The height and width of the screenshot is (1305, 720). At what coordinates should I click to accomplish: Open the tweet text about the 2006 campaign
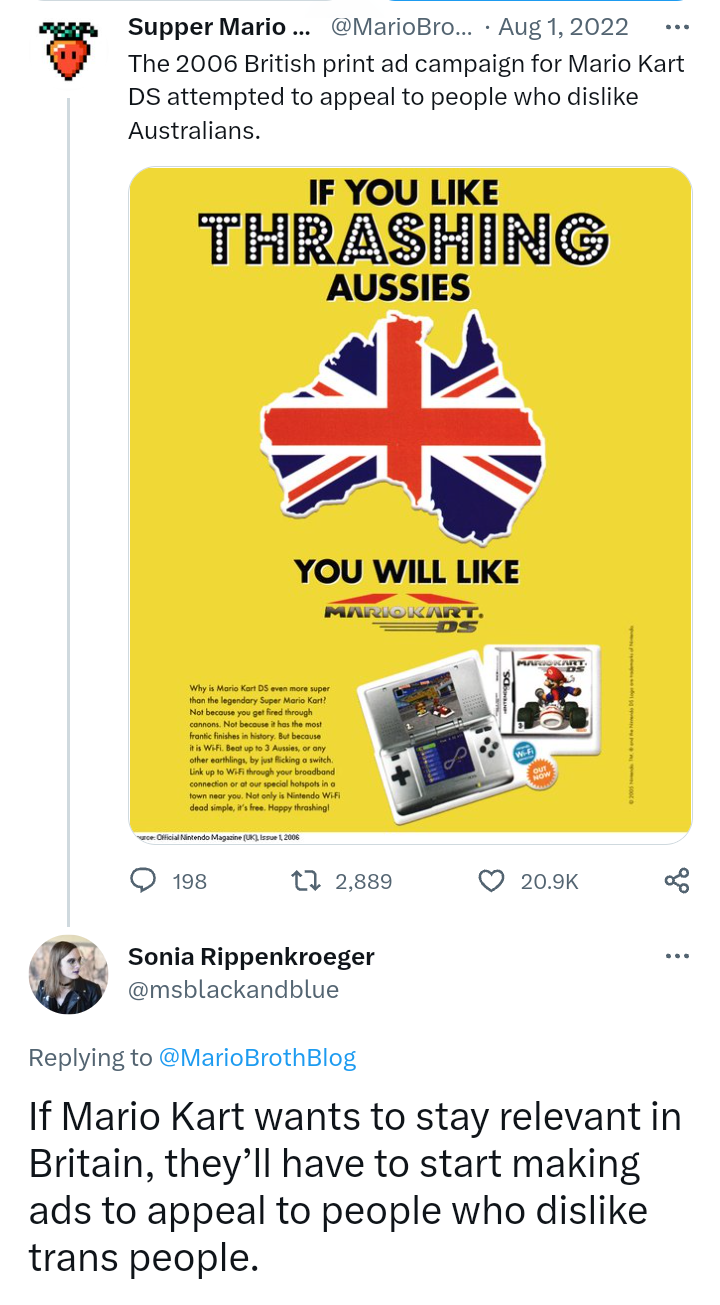(x=406, y=97)
